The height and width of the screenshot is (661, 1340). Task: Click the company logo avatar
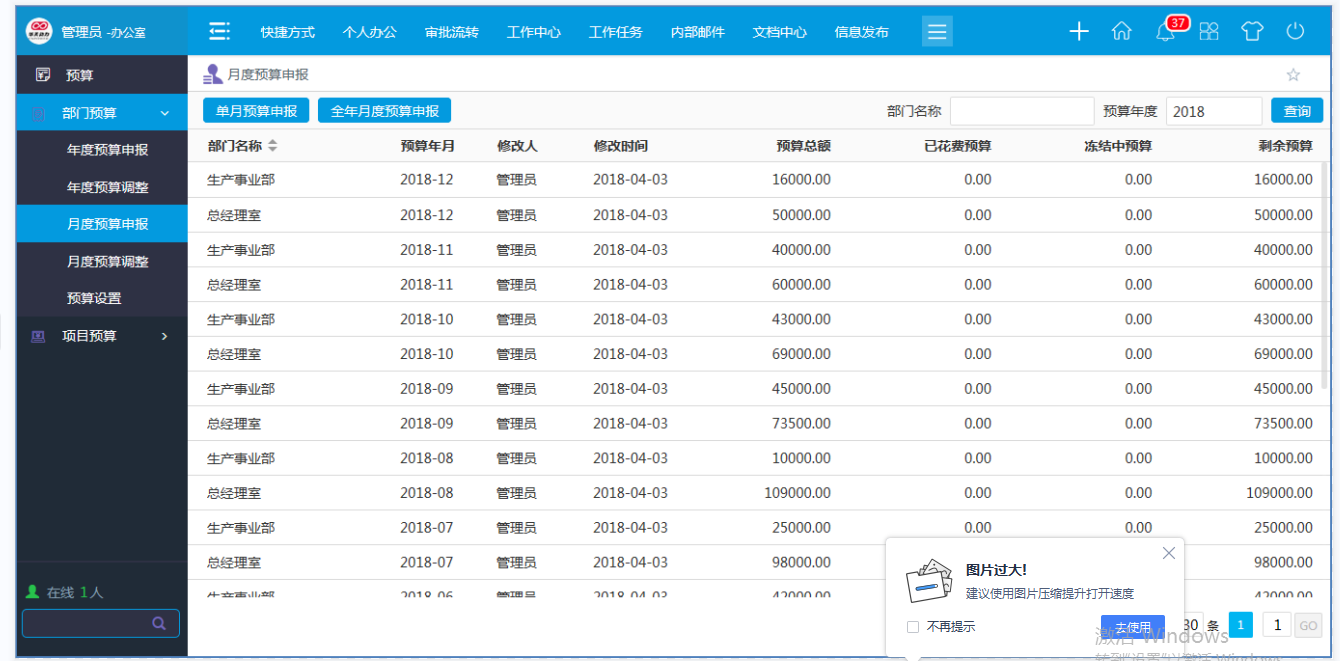[x=39, y=32]
